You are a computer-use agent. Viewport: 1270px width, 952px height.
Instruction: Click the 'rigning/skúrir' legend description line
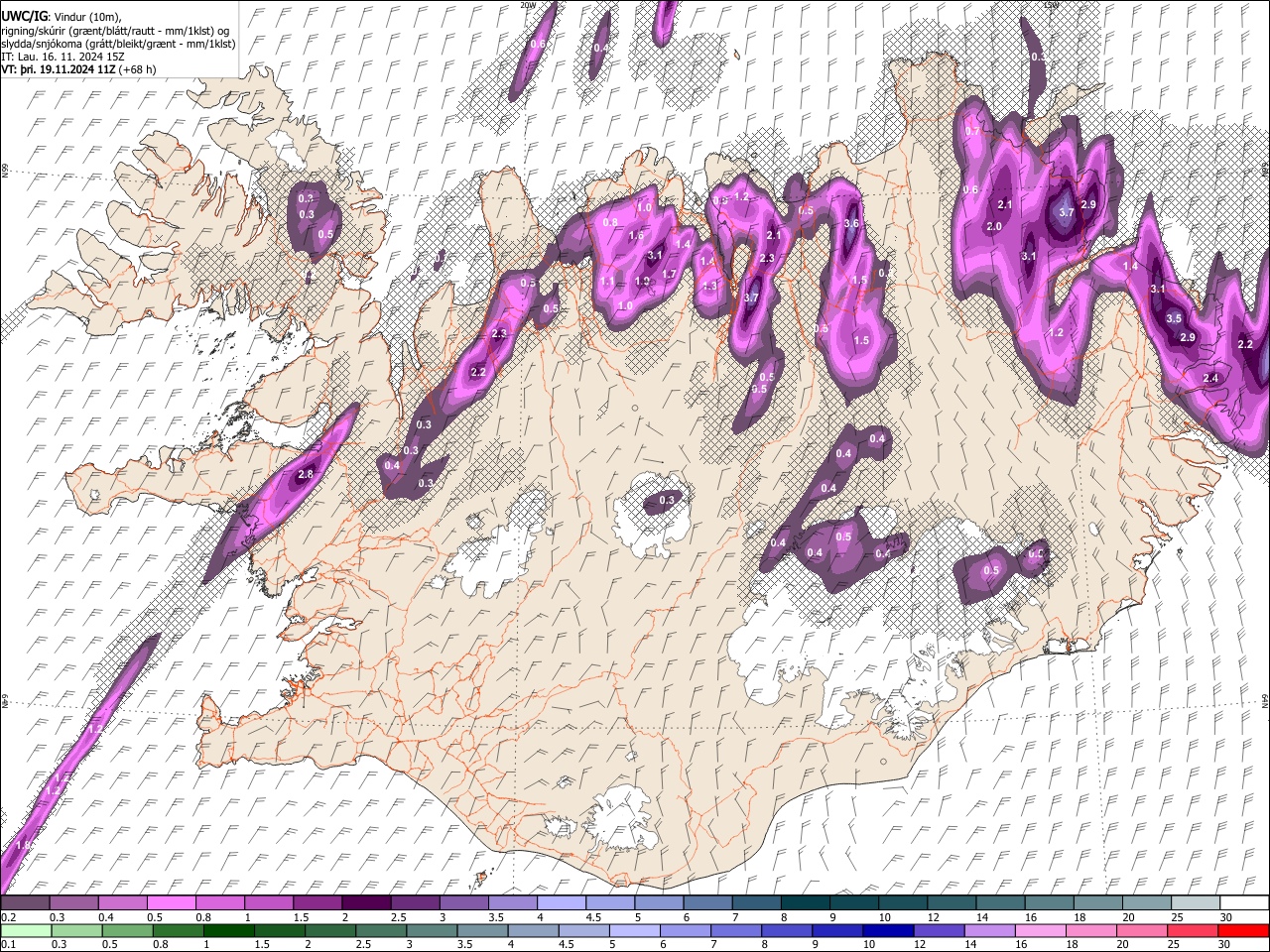point(114,31)
